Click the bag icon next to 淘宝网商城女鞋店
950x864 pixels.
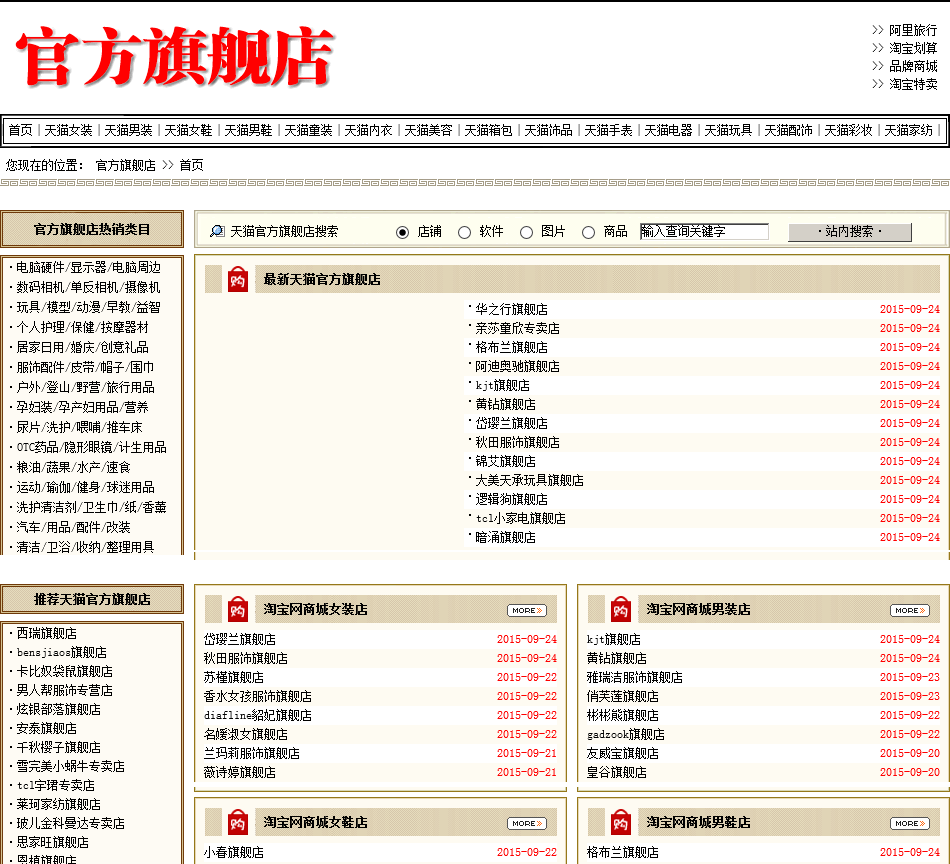(238, 823)
